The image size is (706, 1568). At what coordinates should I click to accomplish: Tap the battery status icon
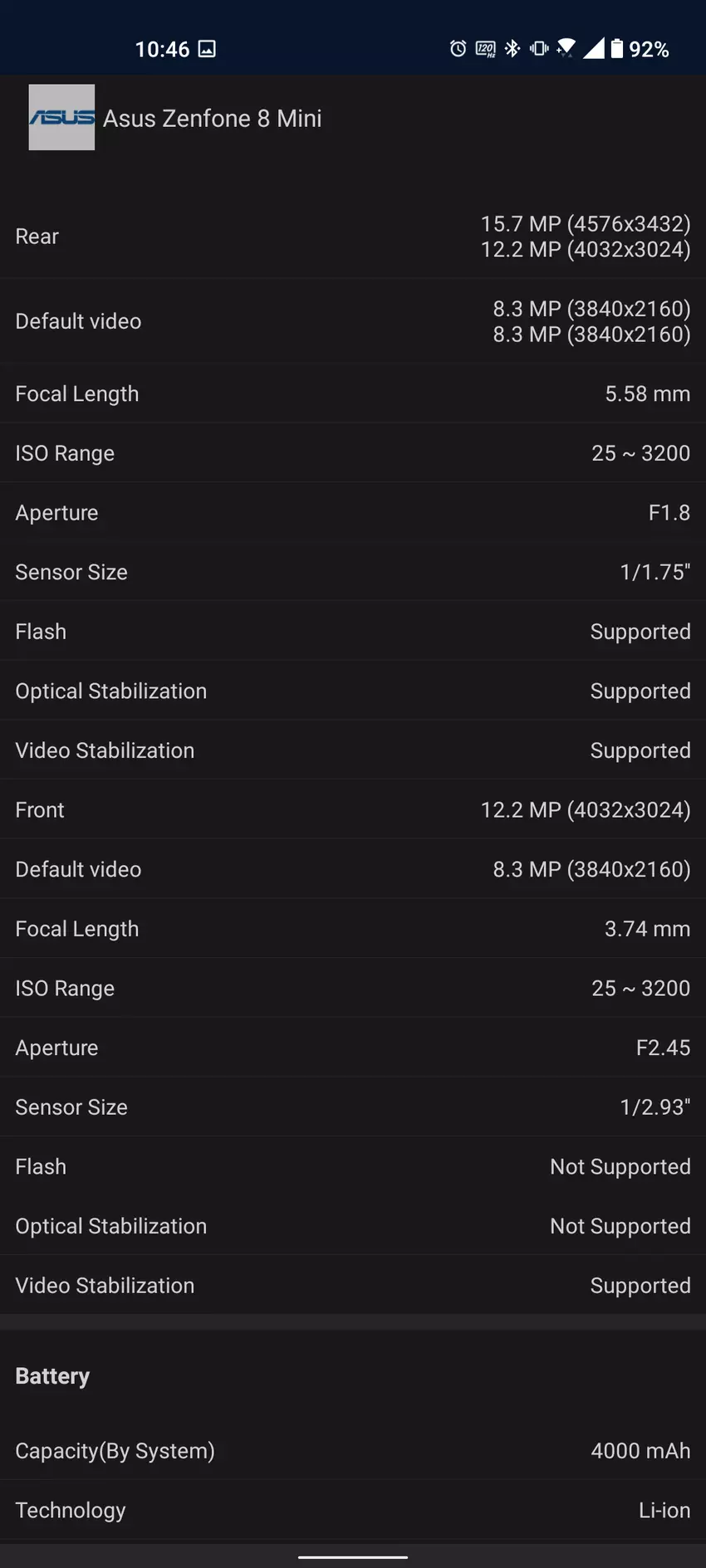[x=616, y=49]
